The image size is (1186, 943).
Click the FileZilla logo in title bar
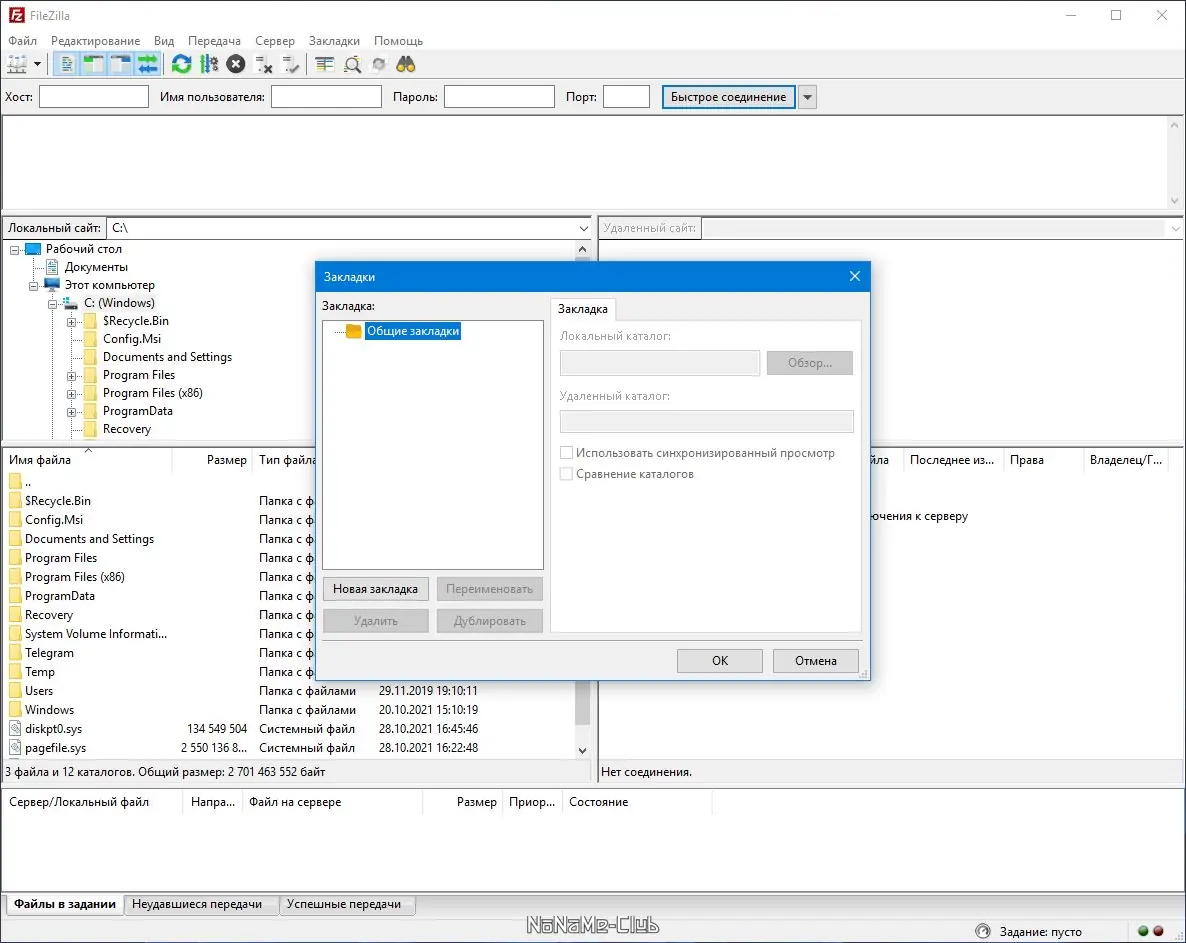coord(16,15)
